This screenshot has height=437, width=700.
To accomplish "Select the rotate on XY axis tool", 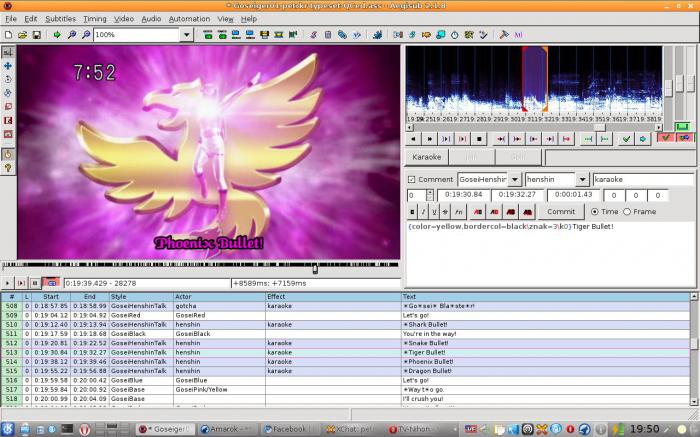I will (x=8, y=93).
